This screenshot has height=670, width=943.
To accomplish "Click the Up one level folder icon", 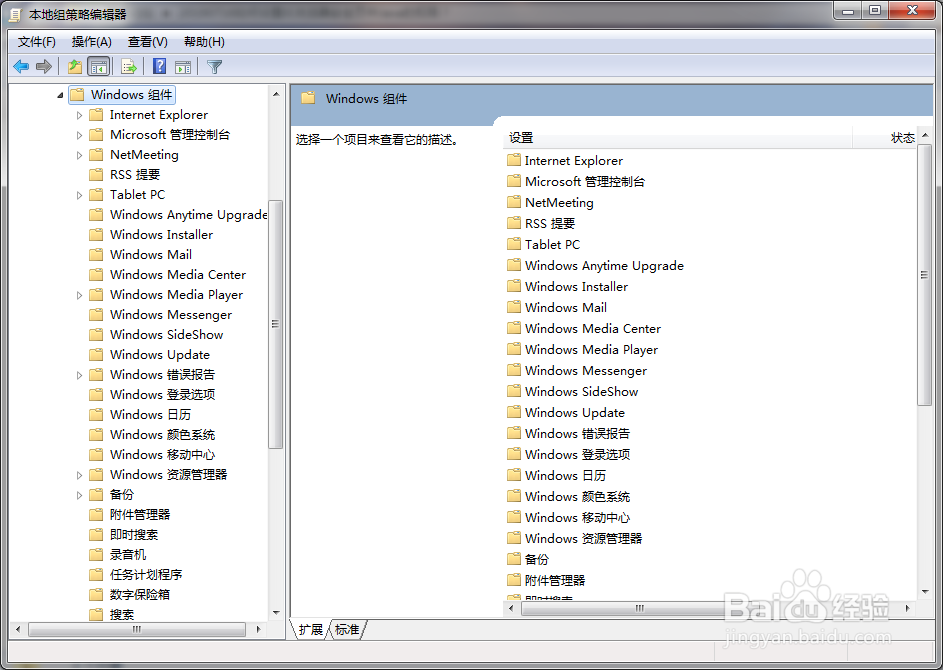I will coord(75,66).
